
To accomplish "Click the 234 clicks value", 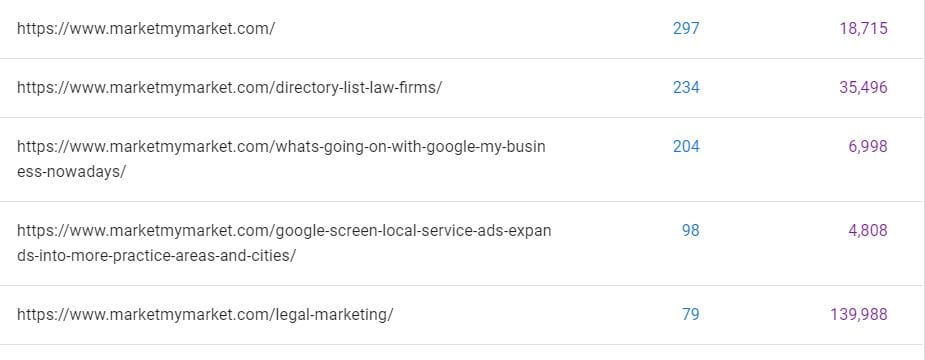I will tap(686, 87).
